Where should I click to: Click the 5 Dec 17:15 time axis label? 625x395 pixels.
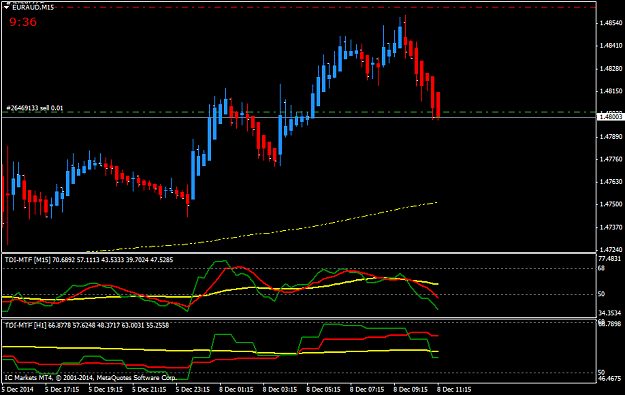click(62, 389)
